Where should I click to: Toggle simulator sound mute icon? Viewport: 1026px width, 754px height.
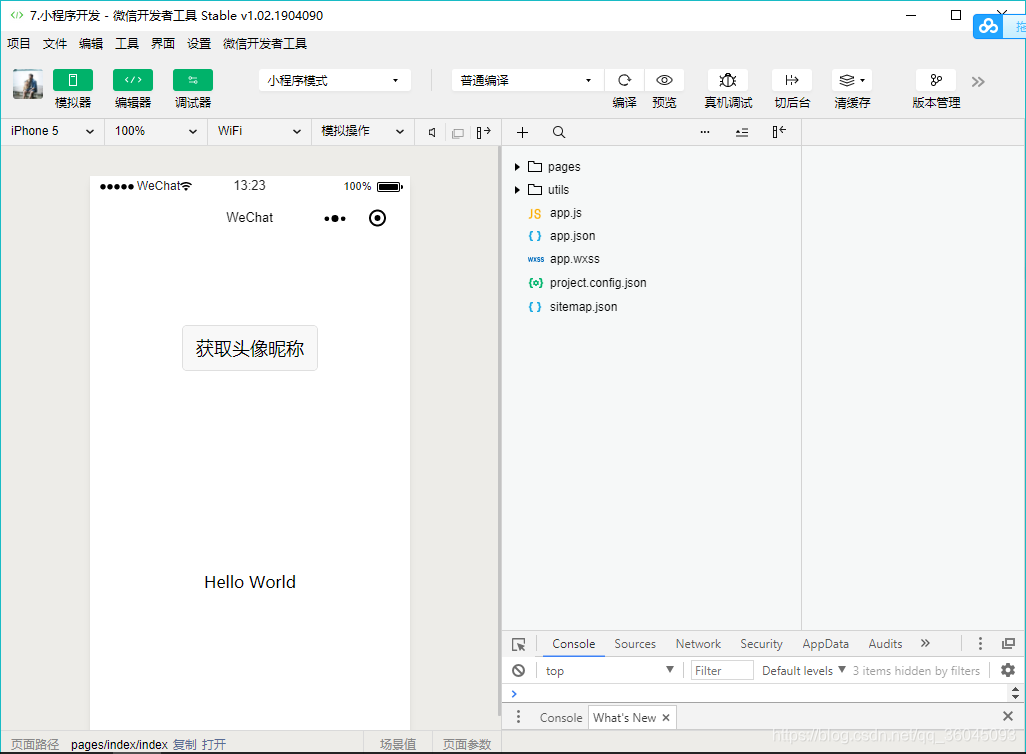tap(432, 133)
